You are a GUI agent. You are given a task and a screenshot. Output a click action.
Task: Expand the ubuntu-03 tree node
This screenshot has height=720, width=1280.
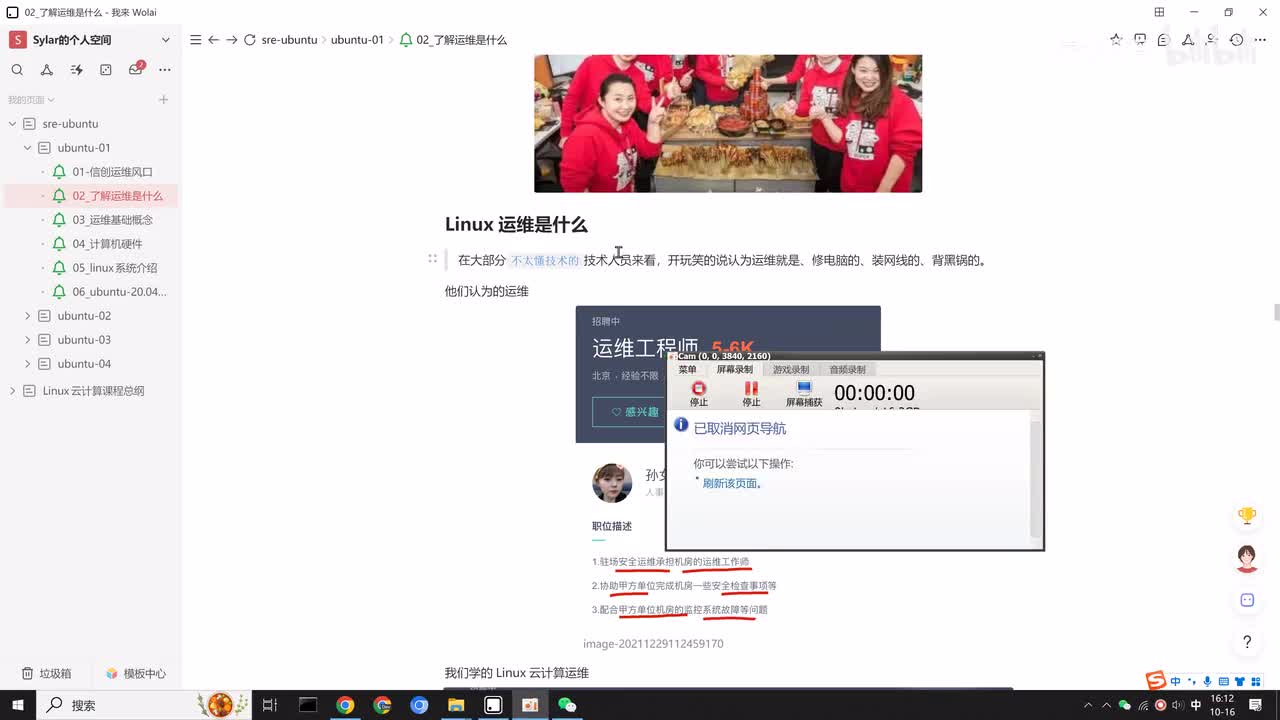[x=28, y=340]
